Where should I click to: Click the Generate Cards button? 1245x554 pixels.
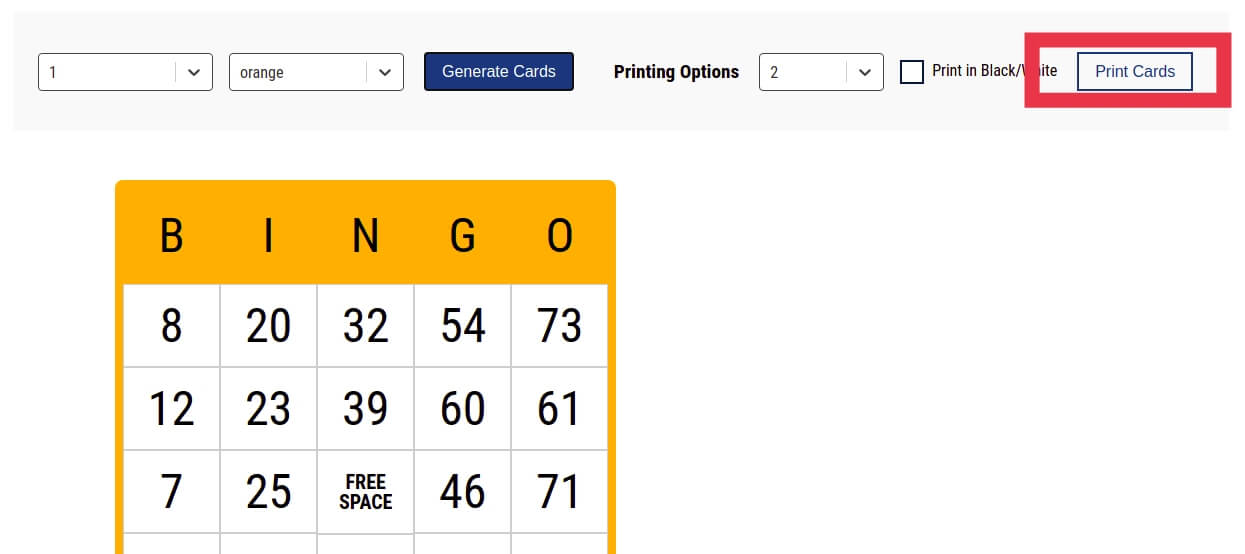pos(498,72)
